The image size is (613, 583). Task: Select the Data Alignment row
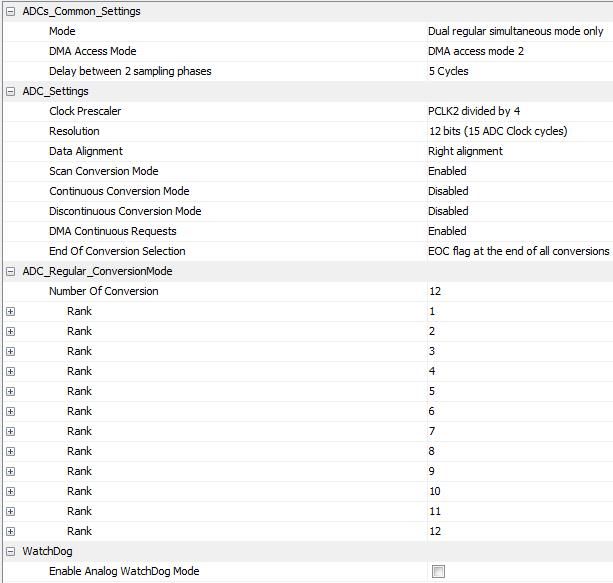86,151
